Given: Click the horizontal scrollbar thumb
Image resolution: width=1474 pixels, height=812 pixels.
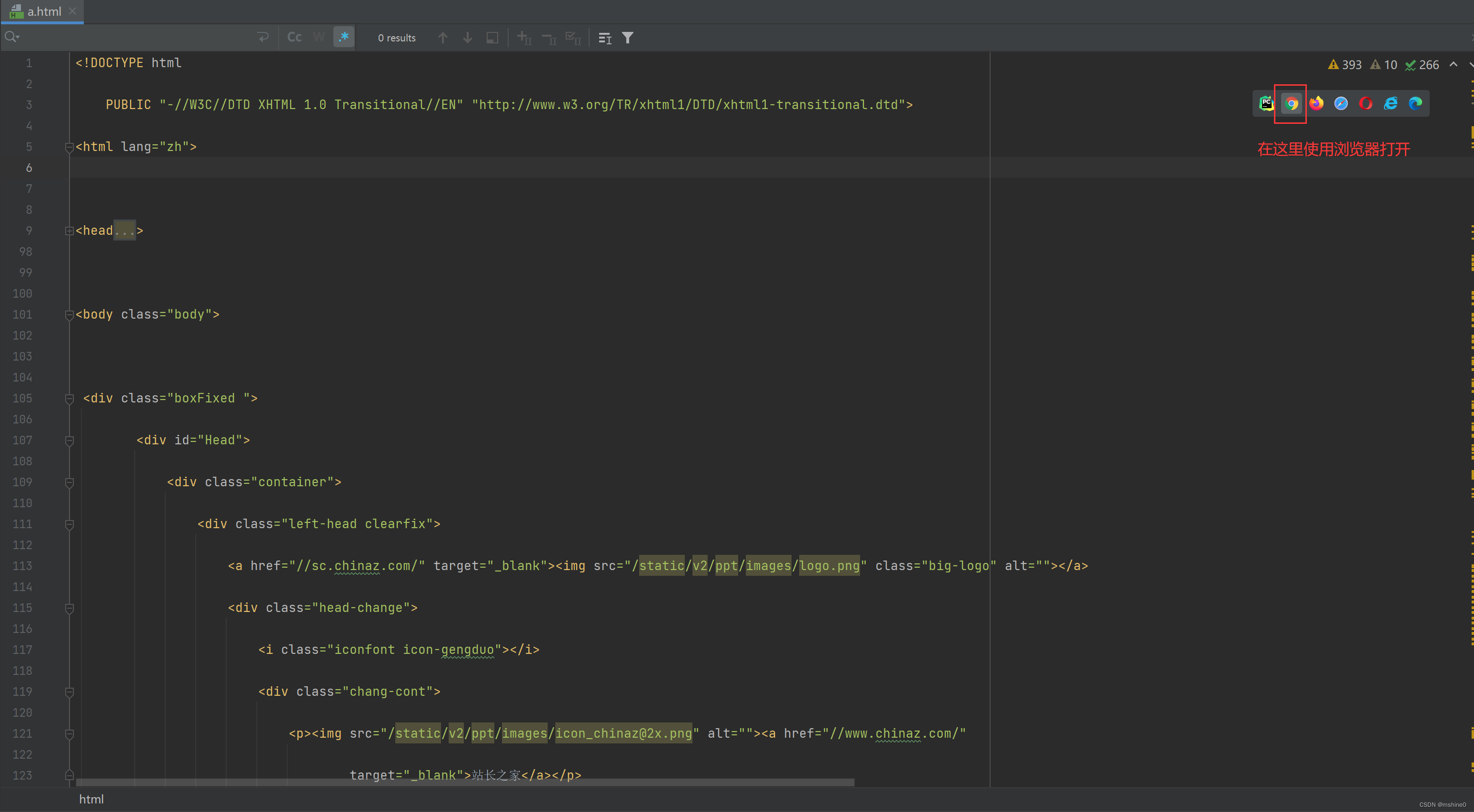Looking at the screenshot, I should pos(465,782).
